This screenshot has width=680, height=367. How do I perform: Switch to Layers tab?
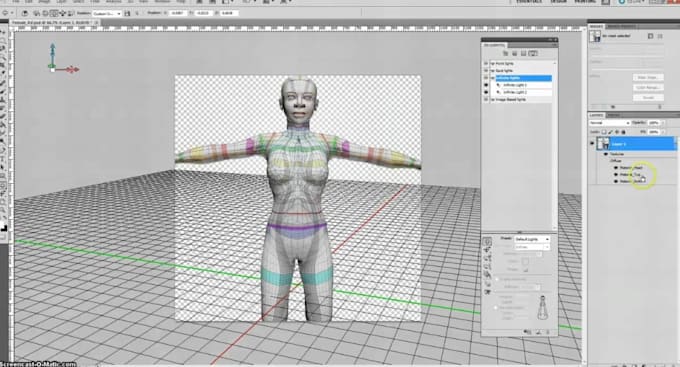(596, 115)
